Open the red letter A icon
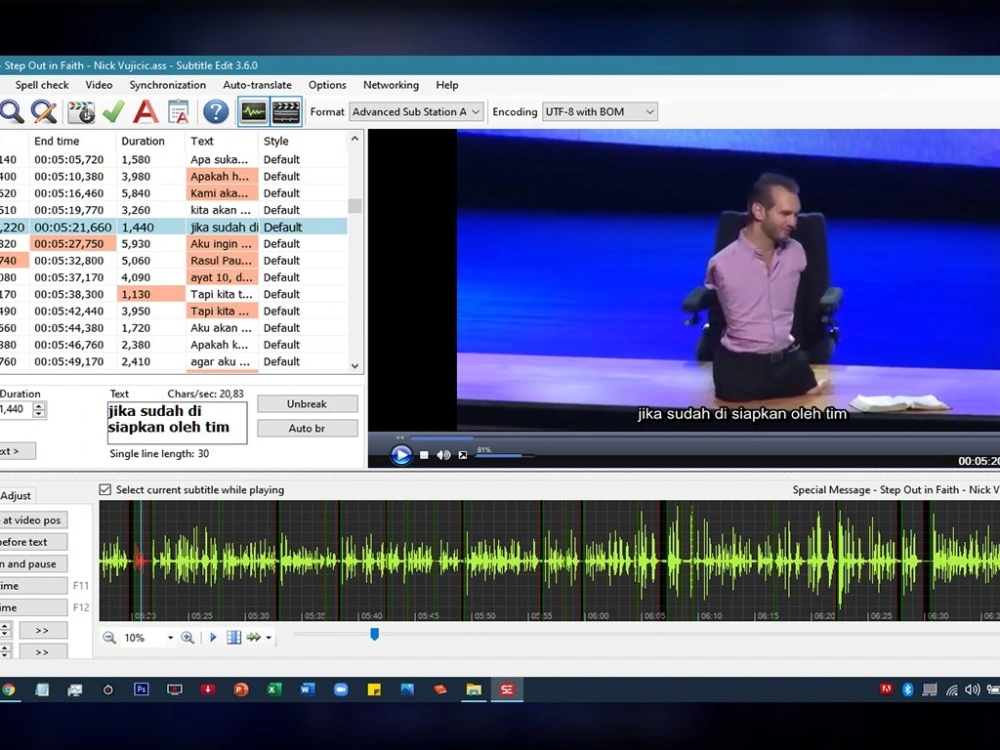 tap(146, 112)
